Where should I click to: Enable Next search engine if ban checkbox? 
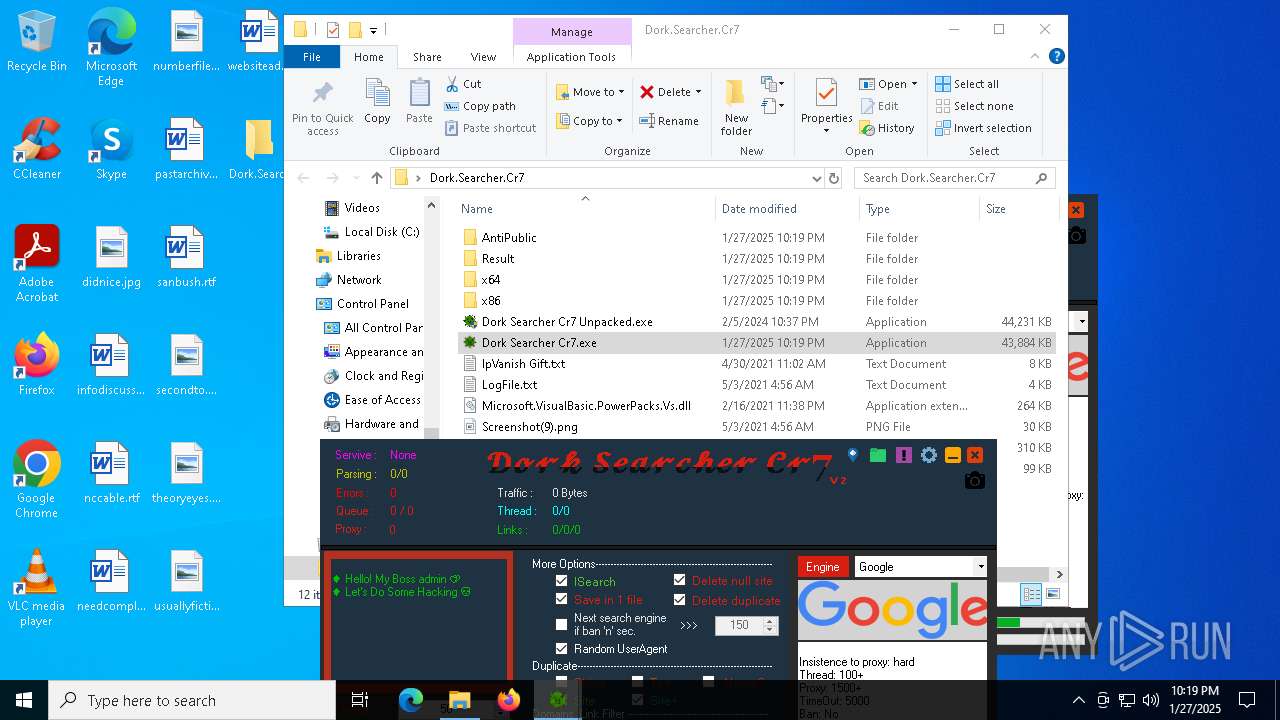[562, 624]
